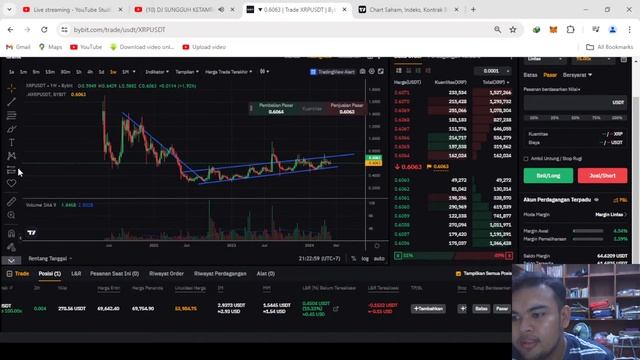Show both-sides order book view

(x=399, y=71)
